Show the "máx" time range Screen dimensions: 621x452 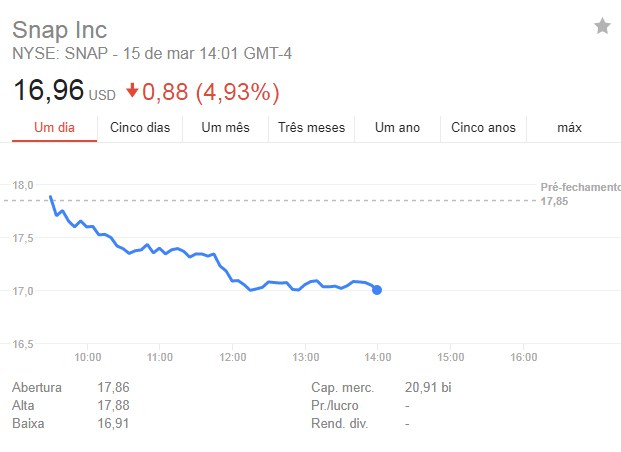(x=569, y=128)
